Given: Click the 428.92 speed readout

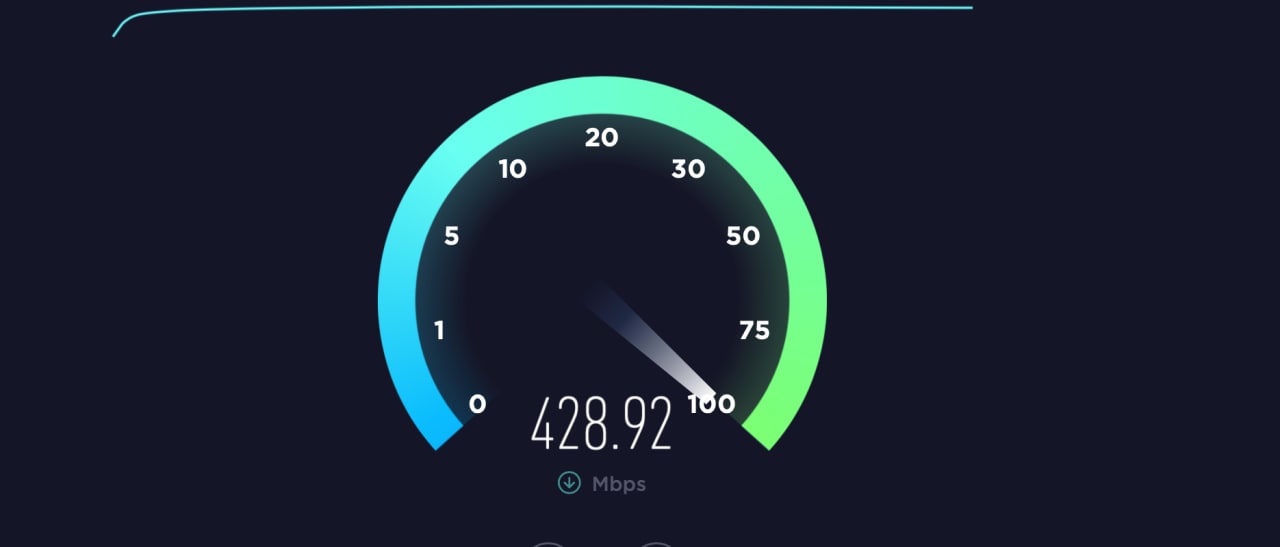Looking at the screenshot, I should click(x=601, y=423).
